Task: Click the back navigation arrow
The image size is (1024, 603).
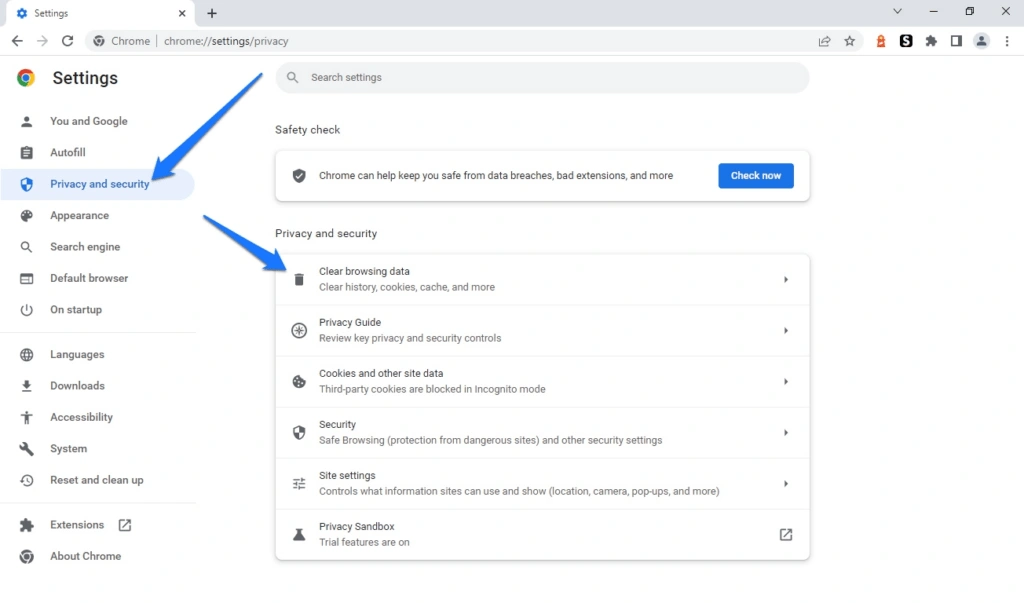Action: point(17,41)
